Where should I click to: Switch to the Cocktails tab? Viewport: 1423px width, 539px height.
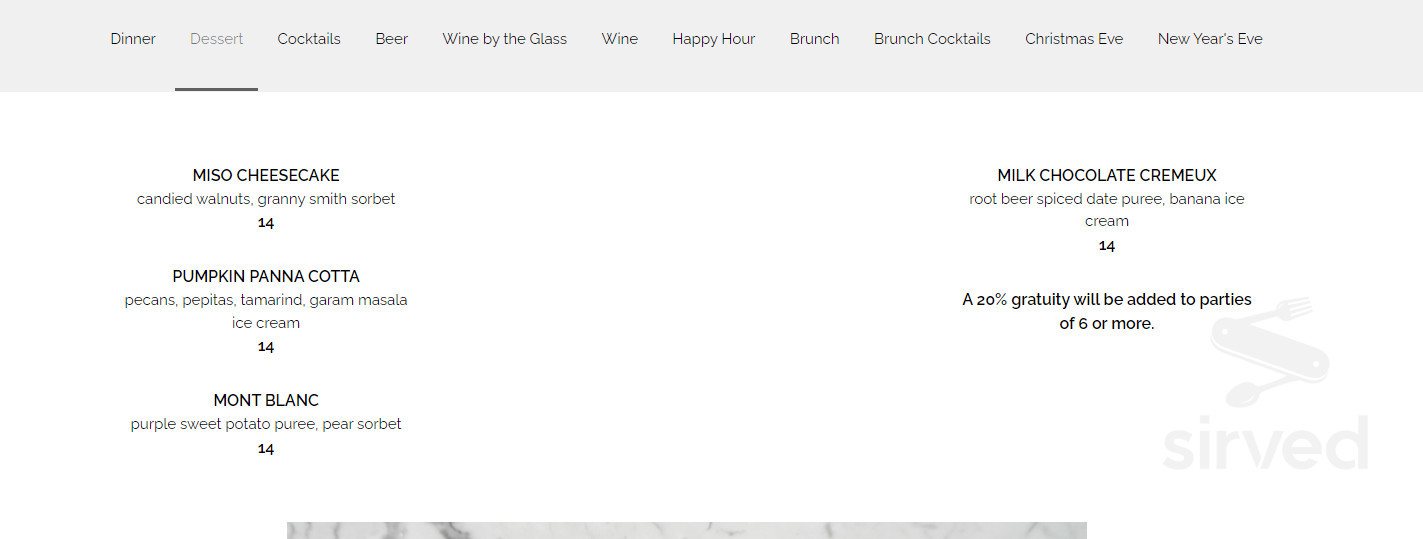(309, 39)
